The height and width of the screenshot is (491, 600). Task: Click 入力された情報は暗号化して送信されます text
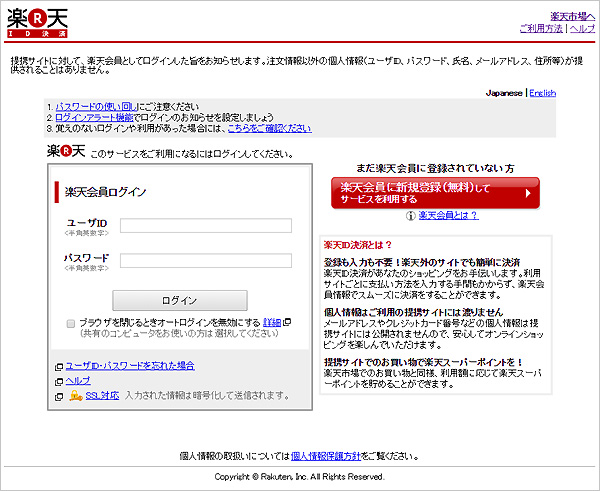207,396
